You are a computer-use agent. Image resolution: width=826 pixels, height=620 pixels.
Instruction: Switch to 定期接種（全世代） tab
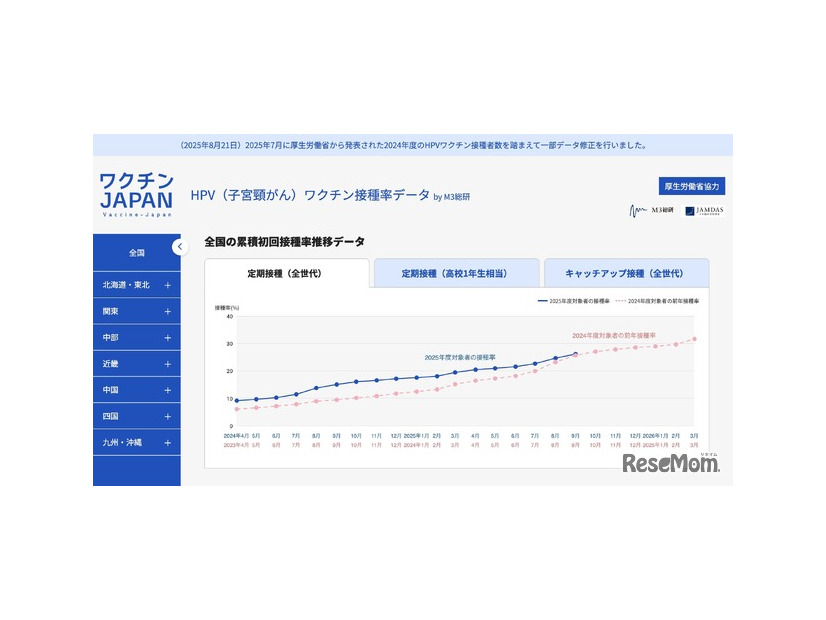pyautogui.click(x=285, y=273)
